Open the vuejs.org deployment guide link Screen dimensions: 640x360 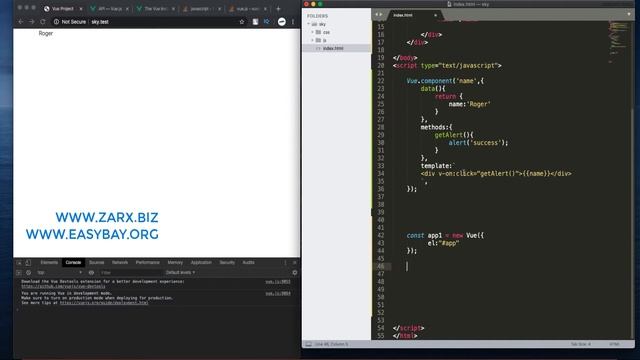pos(104,303)
